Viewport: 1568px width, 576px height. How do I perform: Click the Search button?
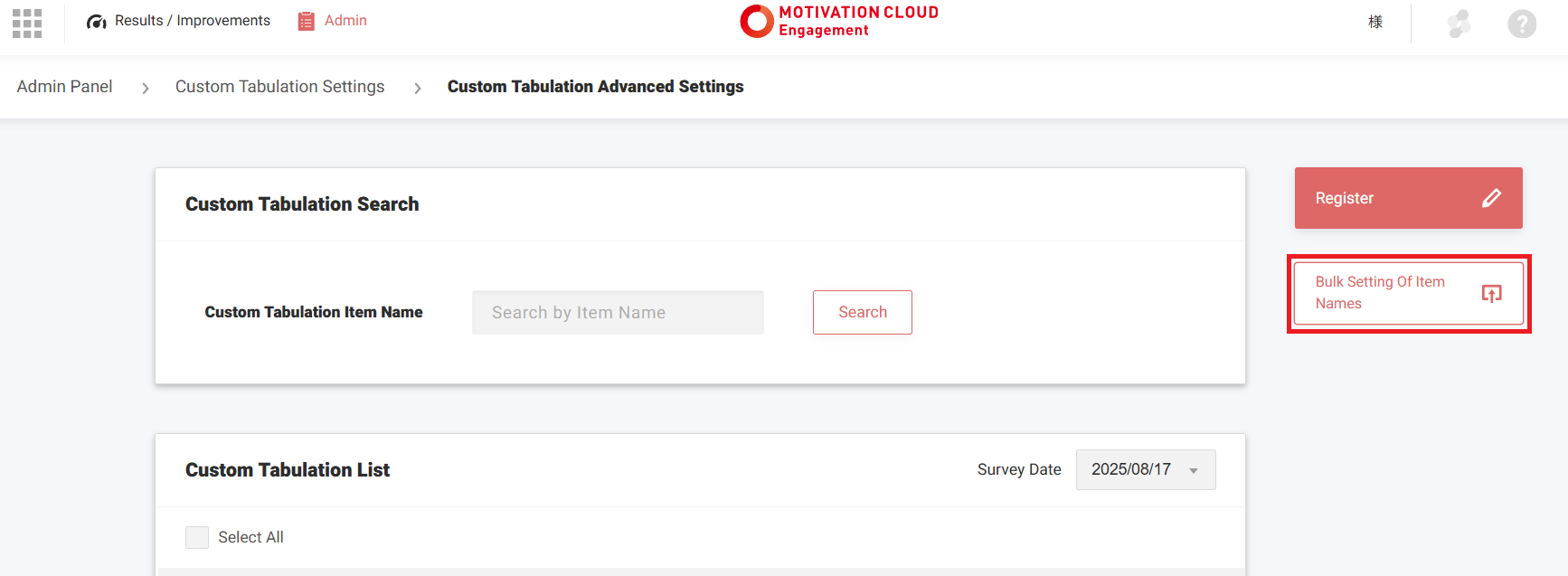(x=862, y=312)
